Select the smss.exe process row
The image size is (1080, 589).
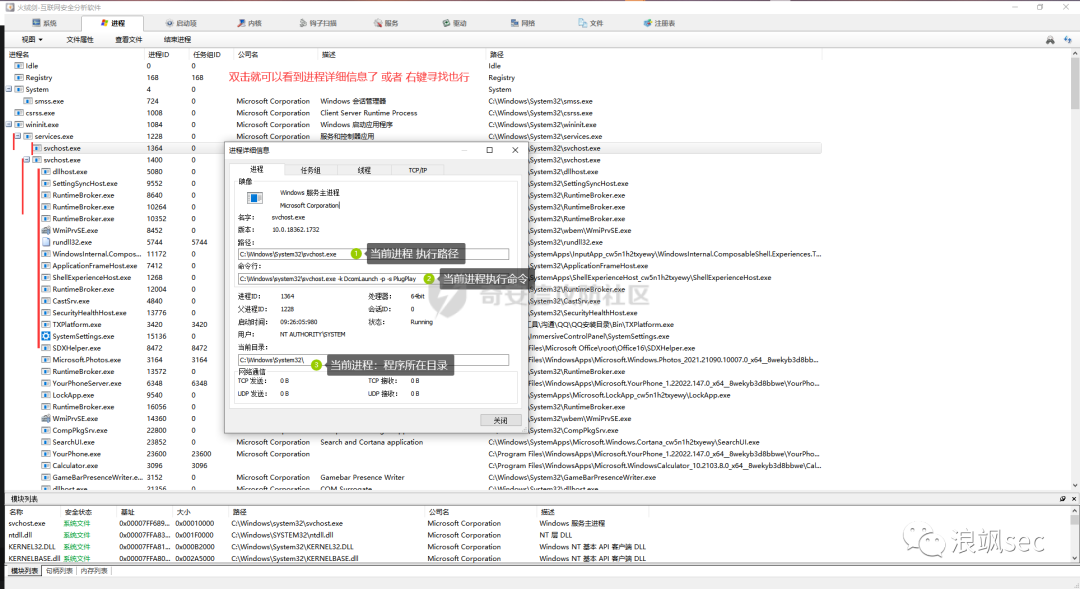pyautogui.click(x=413, y=101)
